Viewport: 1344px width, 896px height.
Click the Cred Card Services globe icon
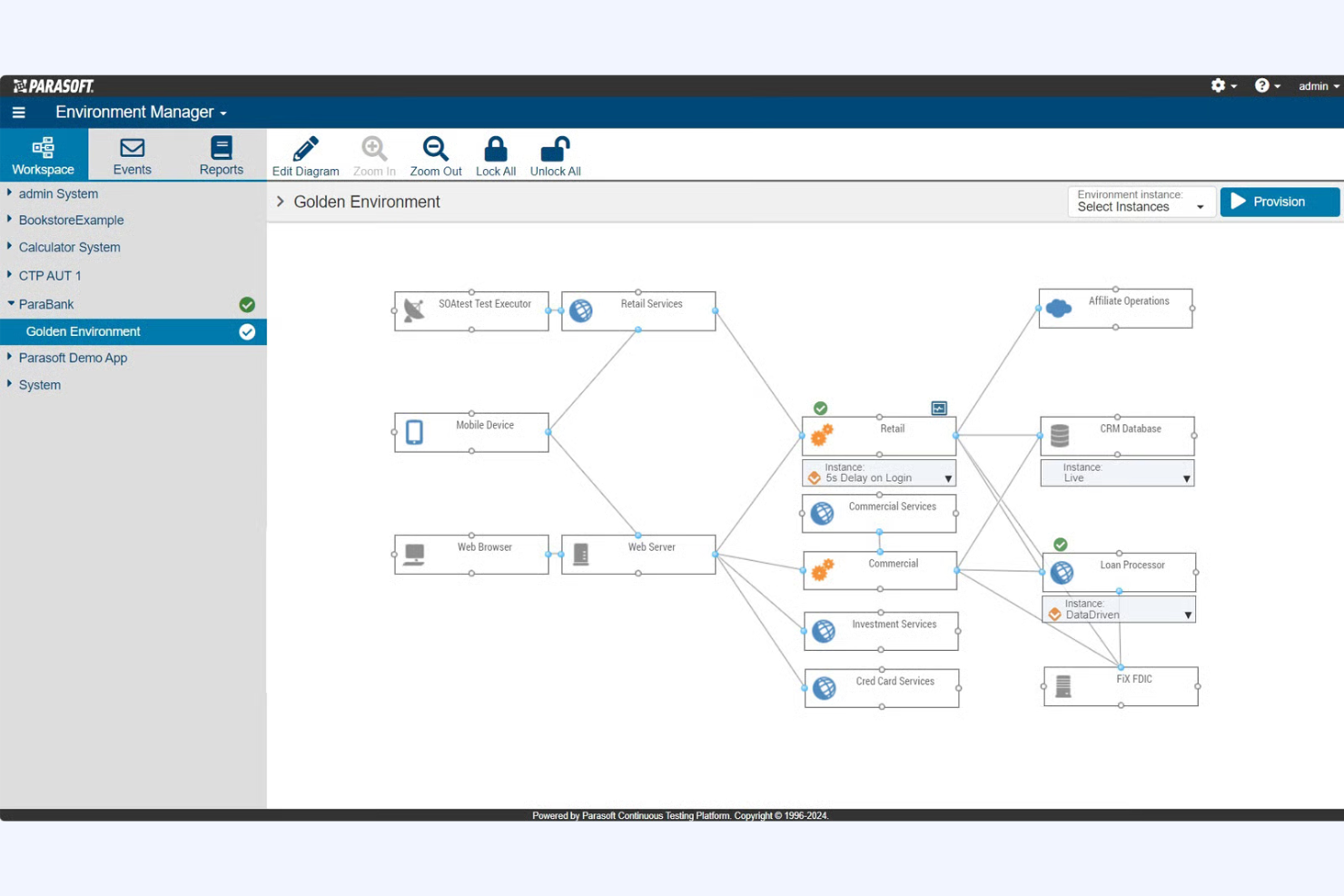tap(825, 688)
